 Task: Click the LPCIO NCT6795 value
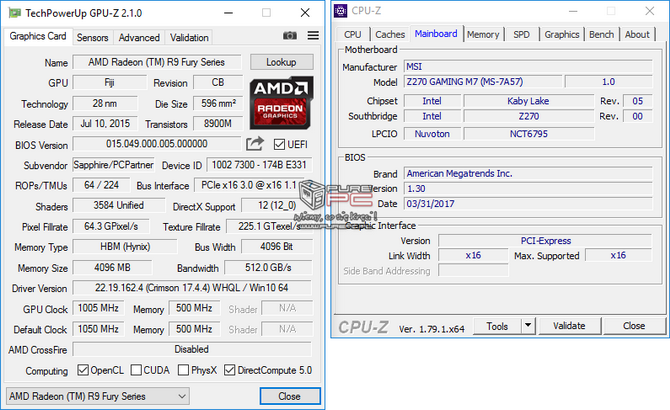[x=529, y=134]
